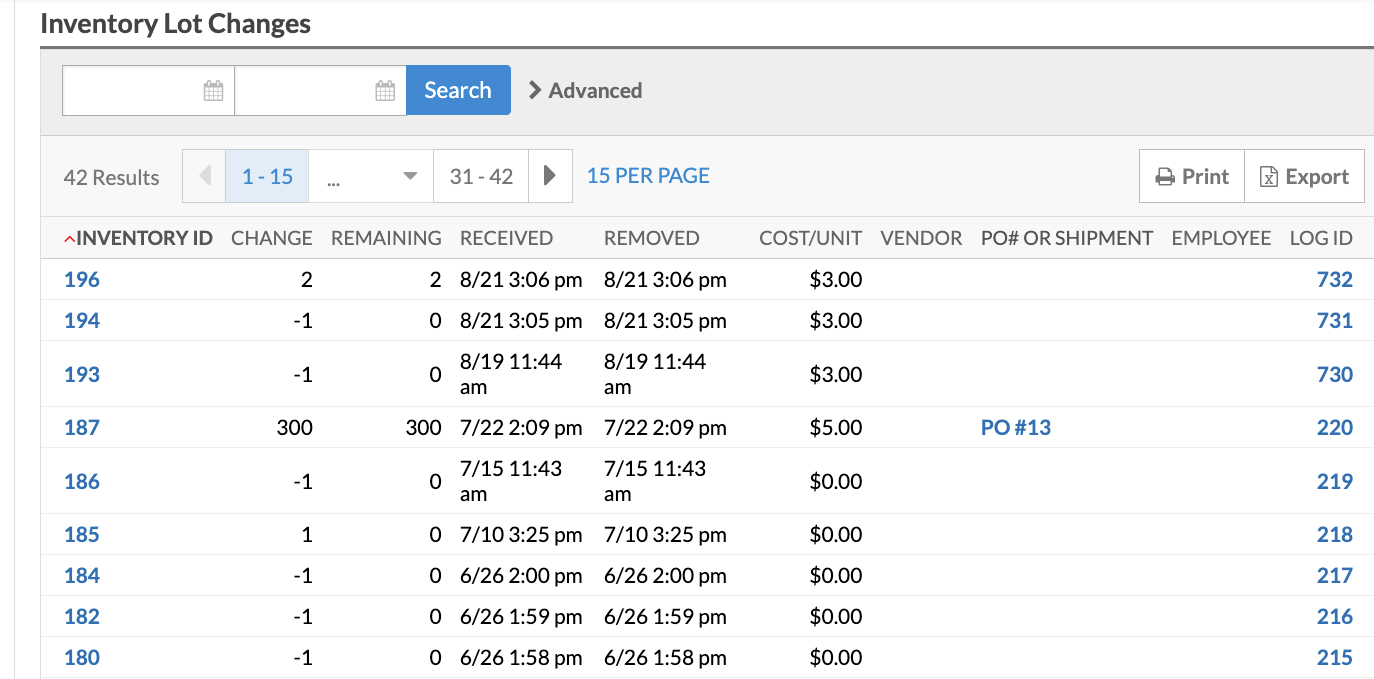Open log ID 732
Screen dimensions: 1374x679
pyautogui.click(x=1334, y=280)
